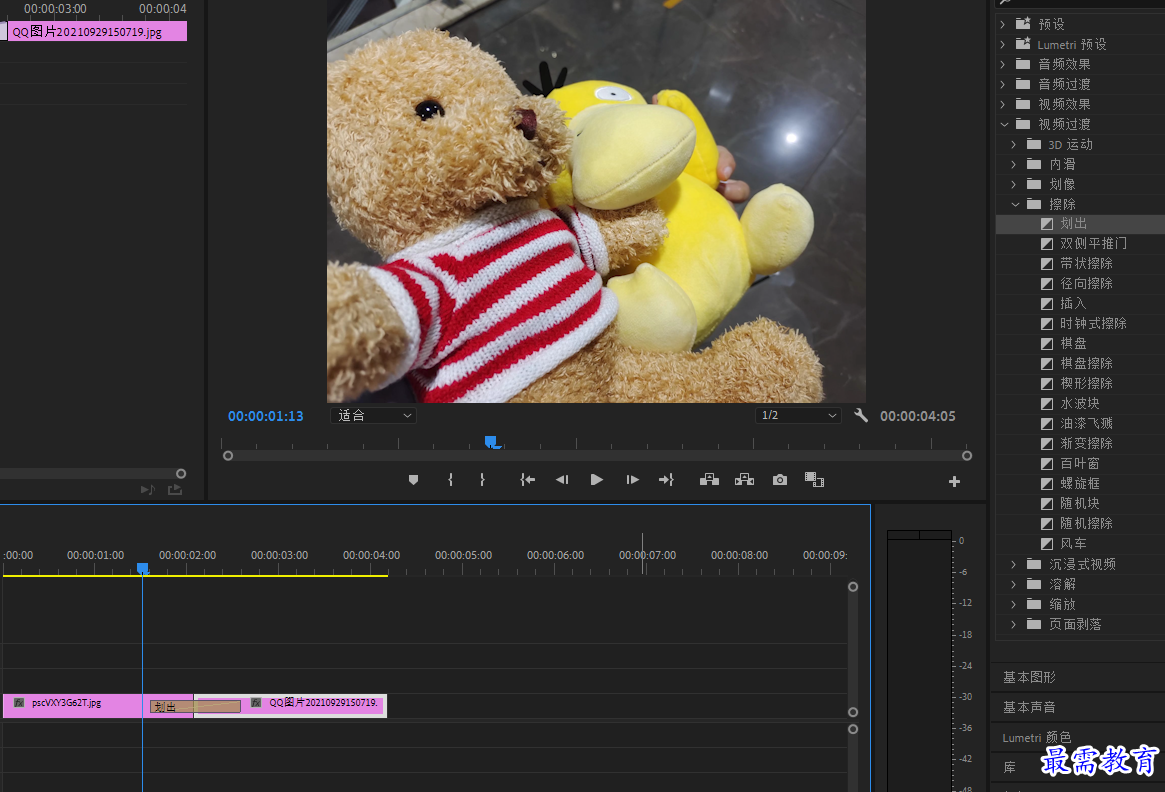This screenshot has width=1165, height=792.
Task: Expand the 溶解 folder
Action: (1013, 585)
